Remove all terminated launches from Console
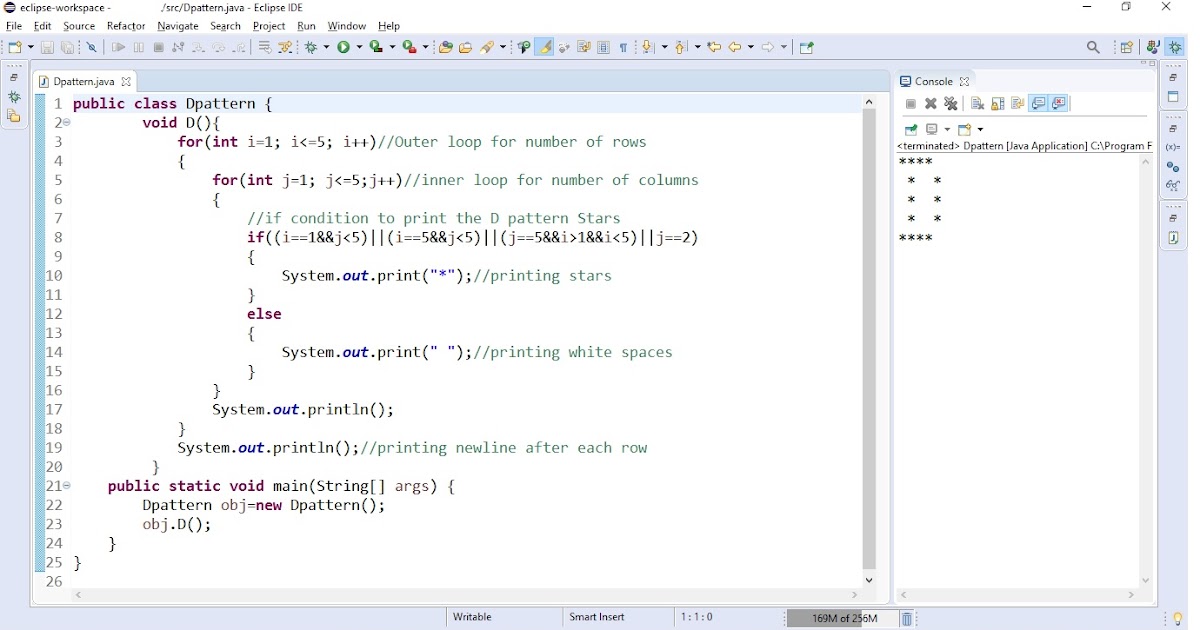Viewport: 1200px width, 630px height. tap(951, 103)
